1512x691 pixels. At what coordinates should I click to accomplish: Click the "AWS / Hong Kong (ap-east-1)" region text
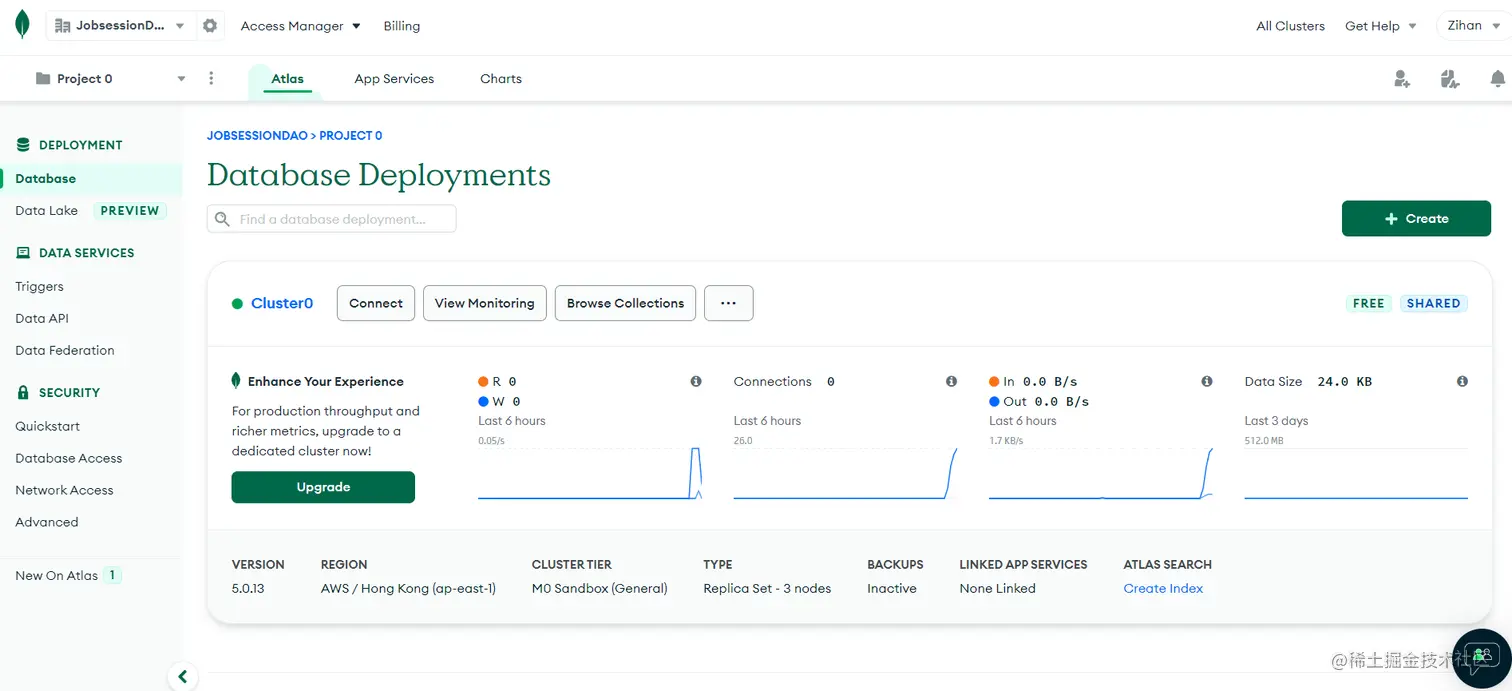pyautogui.click(x=408, y=589)
